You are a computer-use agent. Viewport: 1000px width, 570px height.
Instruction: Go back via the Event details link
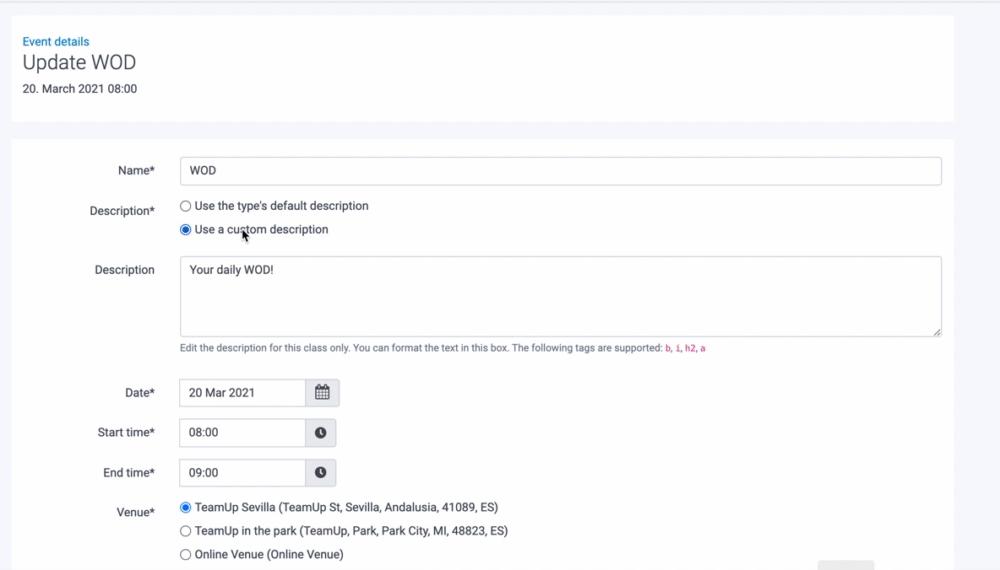pos(56,42)
